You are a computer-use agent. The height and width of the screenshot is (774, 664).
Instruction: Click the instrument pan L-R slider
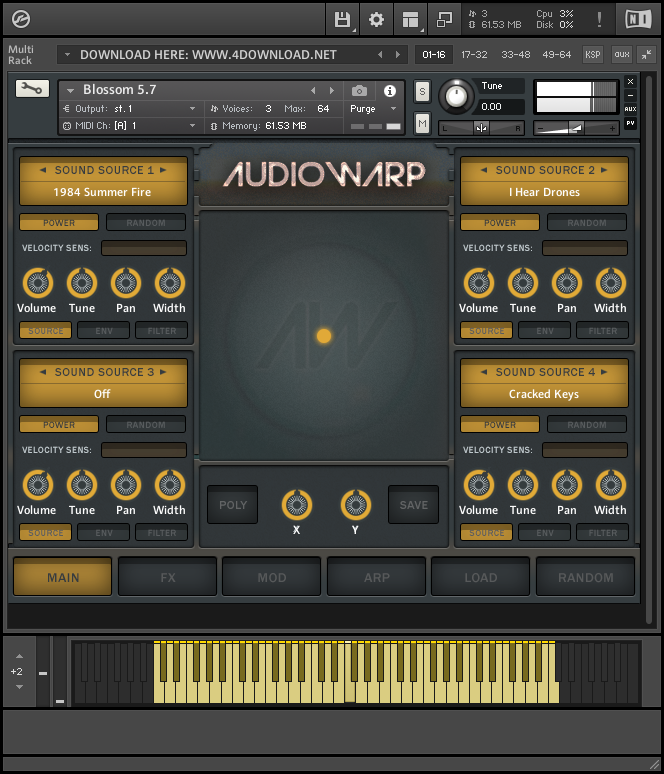tap(481, 128)
